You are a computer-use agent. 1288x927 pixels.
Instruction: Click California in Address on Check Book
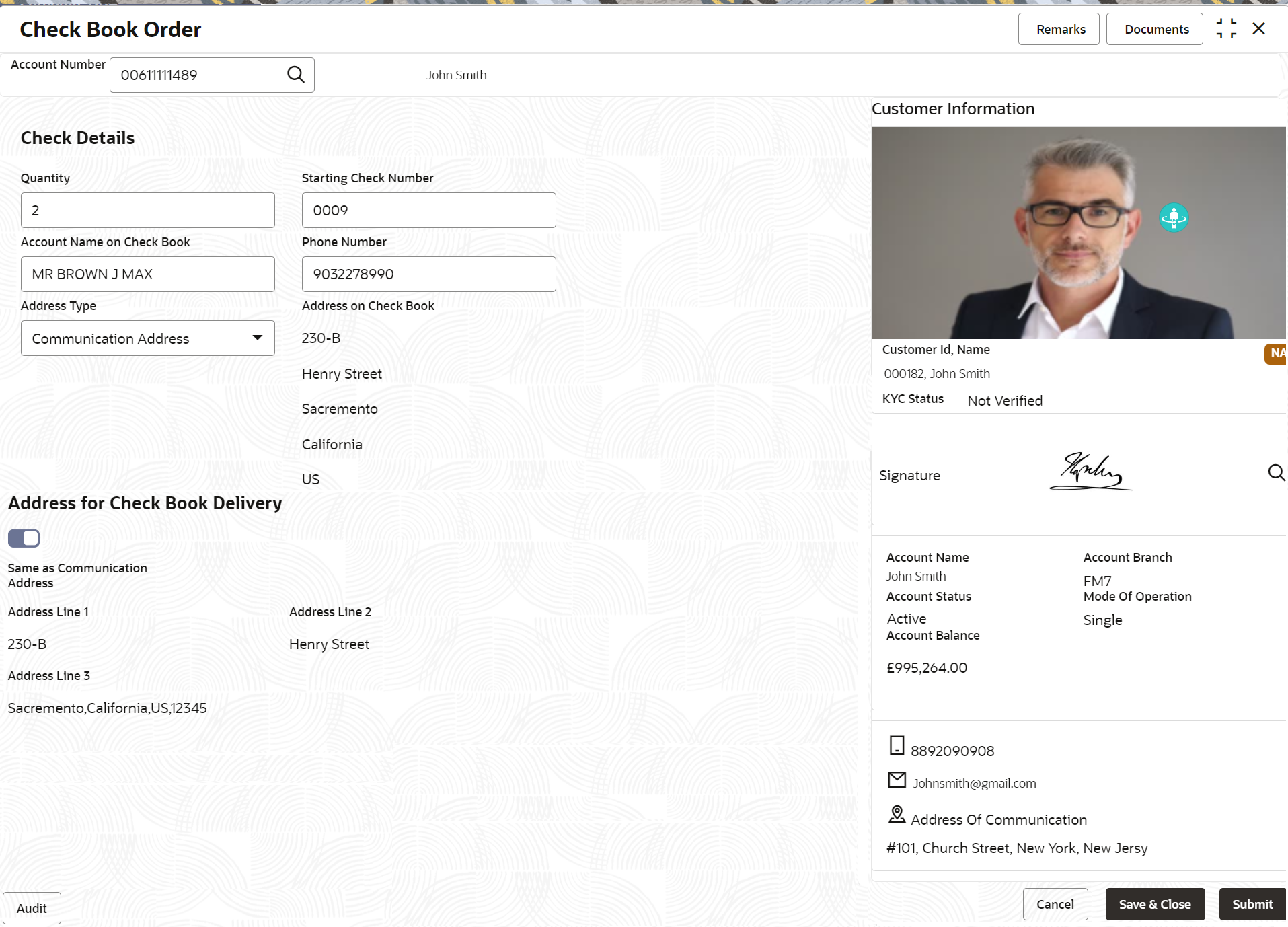332,444
